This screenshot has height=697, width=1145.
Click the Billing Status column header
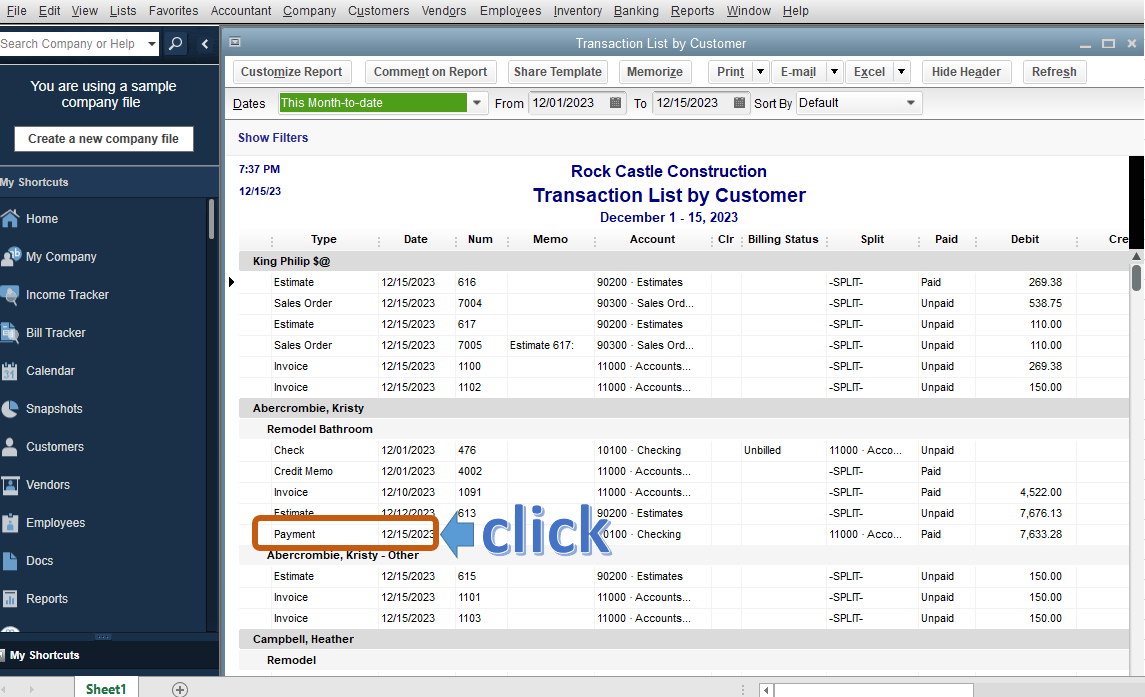783,239
